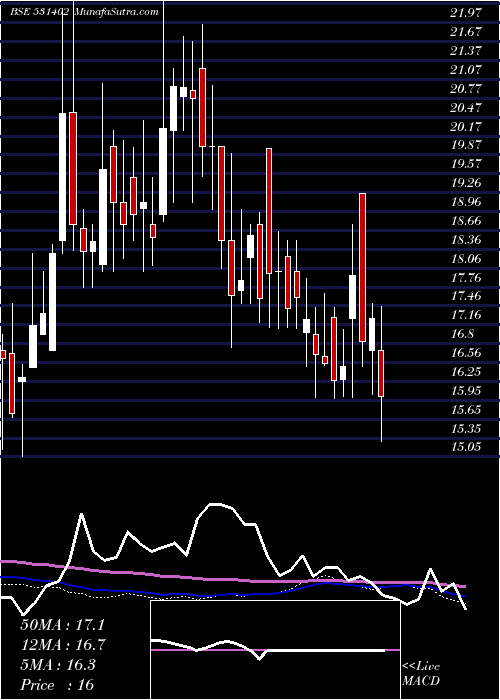This screenshot has width=500, height=700.
Task: Click the BSE 531402 ticker label
Action: click(39, 12)
